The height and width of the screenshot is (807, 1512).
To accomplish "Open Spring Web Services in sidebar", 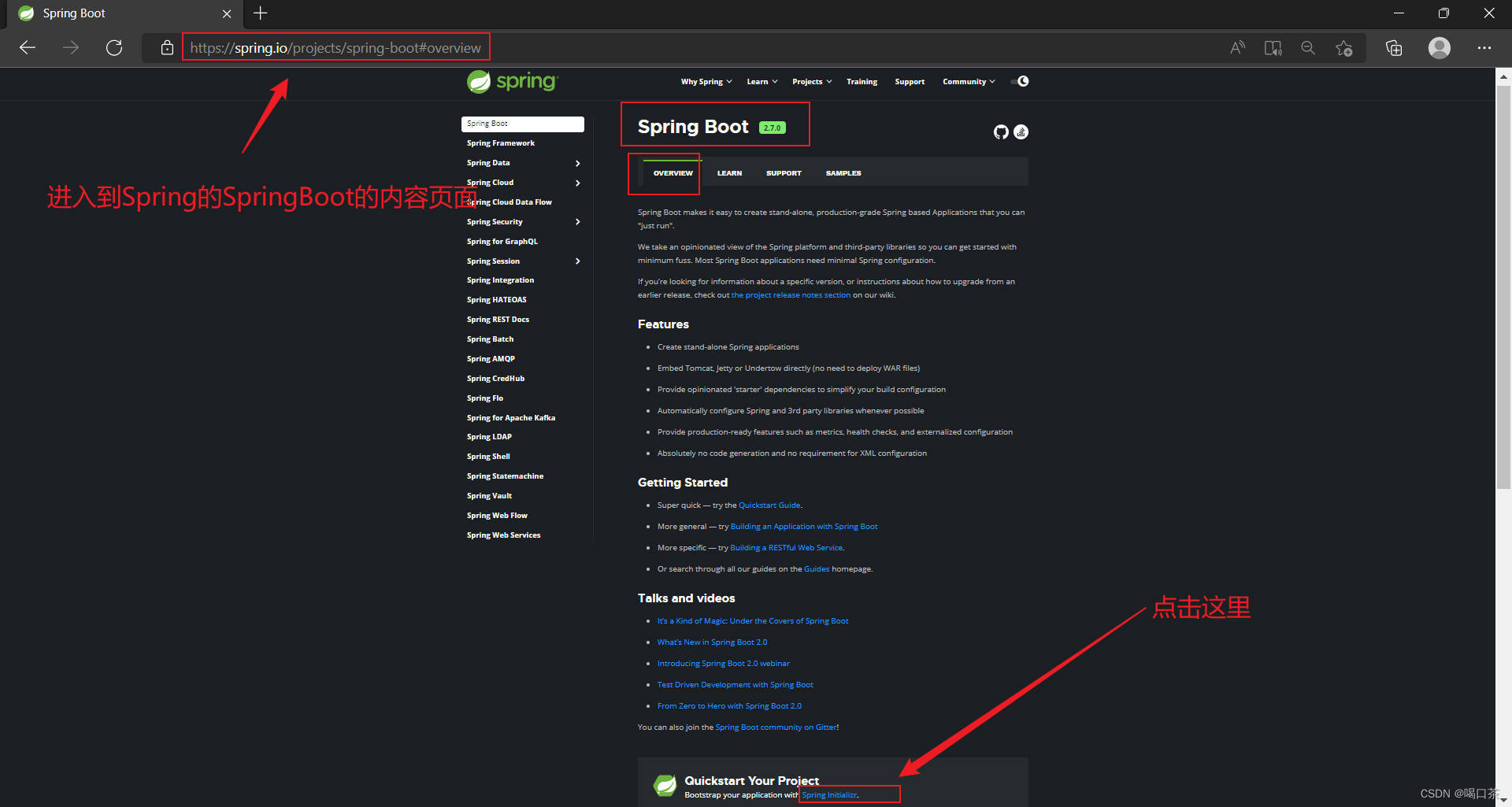I will [x=503, y=535].
